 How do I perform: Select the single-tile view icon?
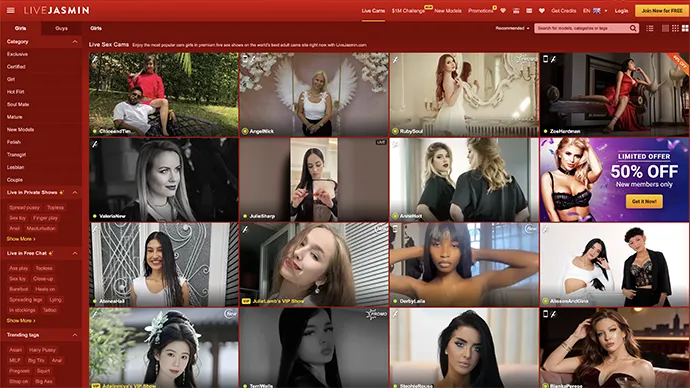tap(665, 28)
